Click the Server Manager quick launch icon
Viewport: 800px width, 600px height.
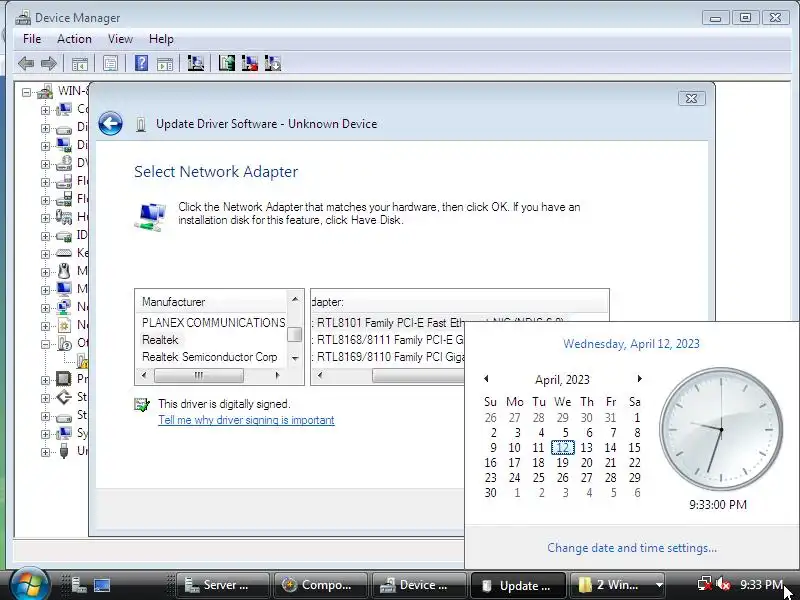coord(79,585)
